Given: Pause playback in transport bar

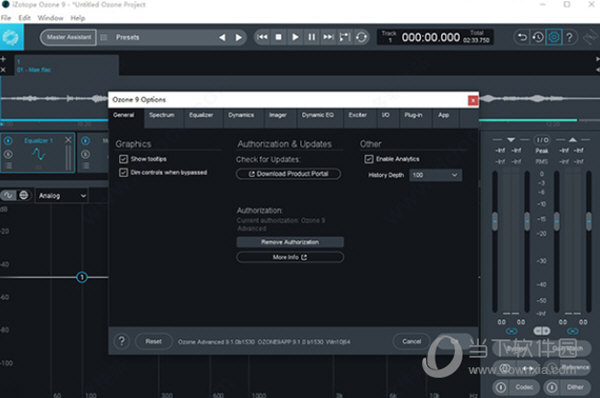Looking at the screenshot, I should [311, 37].
